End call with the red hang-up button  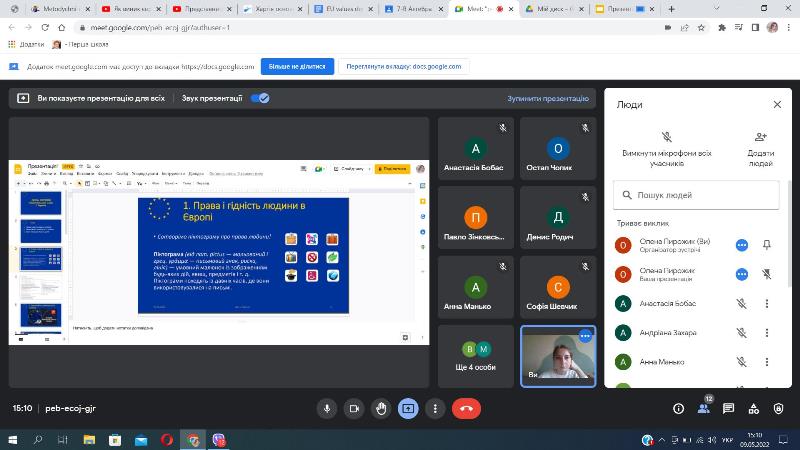(x=466, y=408)
